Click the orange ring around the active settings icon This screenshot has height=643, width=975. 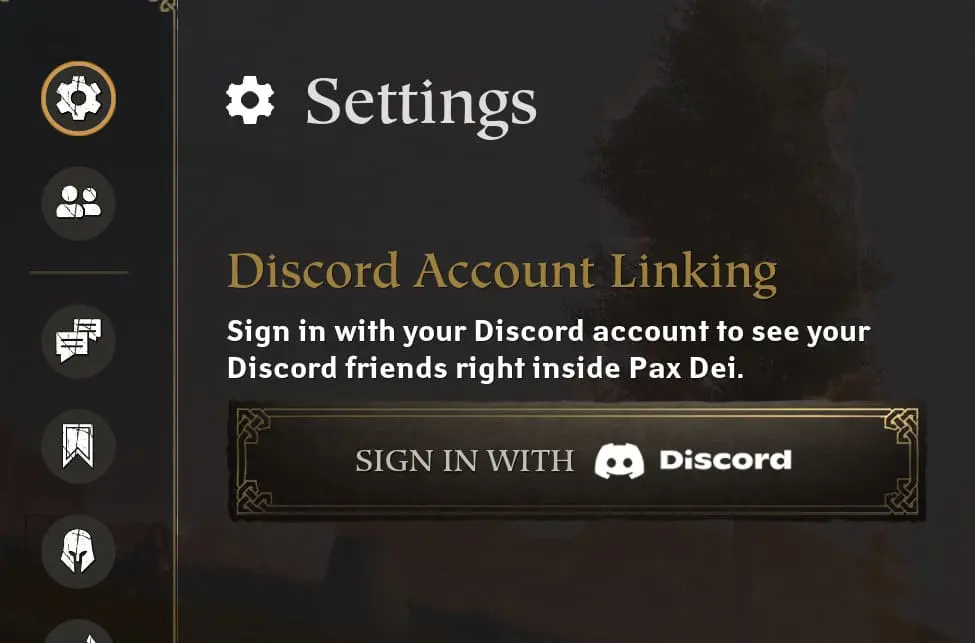78,63
